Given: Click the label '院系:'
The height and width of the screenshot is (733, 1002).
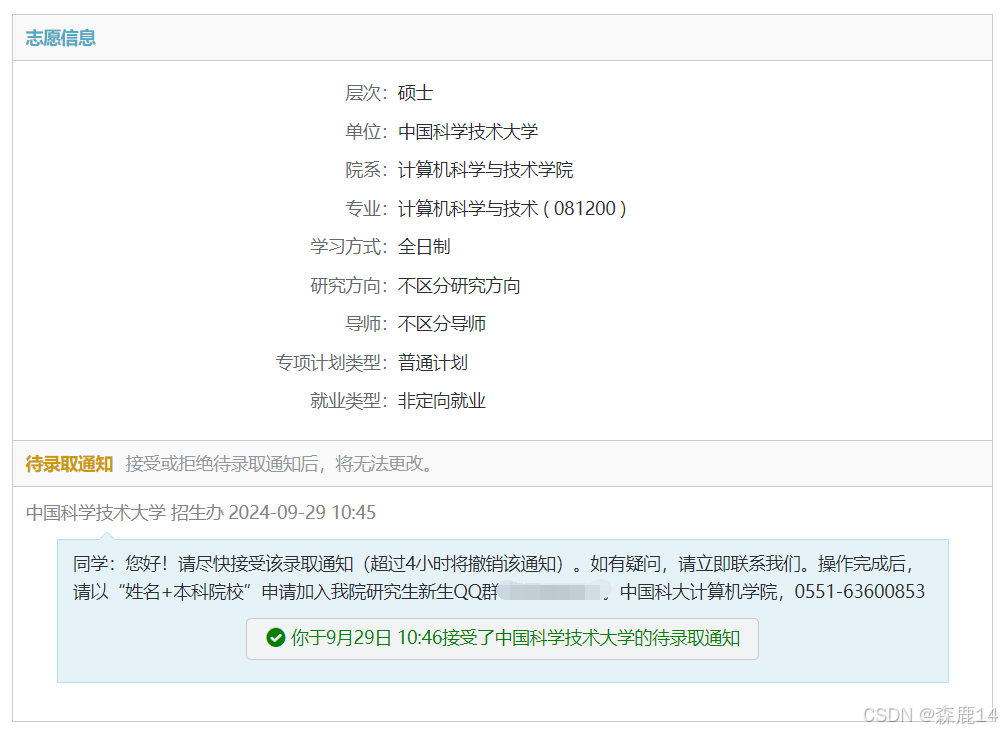Looking at the screenshot, I should pos(366,170).
